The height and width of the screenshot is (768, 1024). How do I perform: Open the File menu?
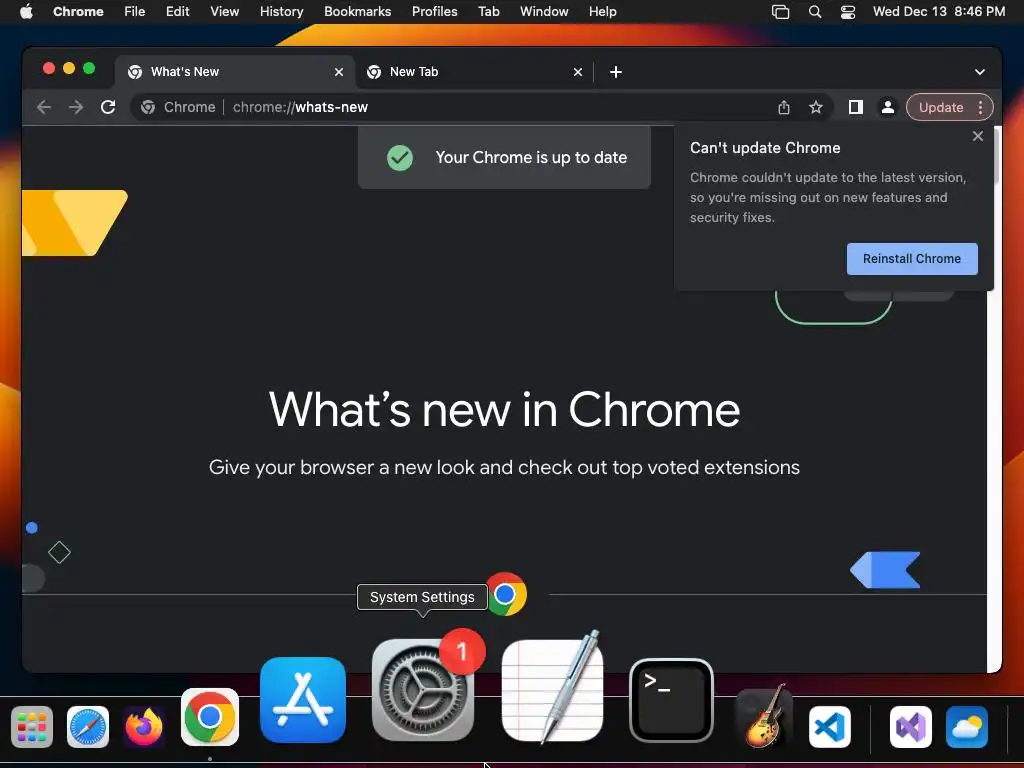135,12
